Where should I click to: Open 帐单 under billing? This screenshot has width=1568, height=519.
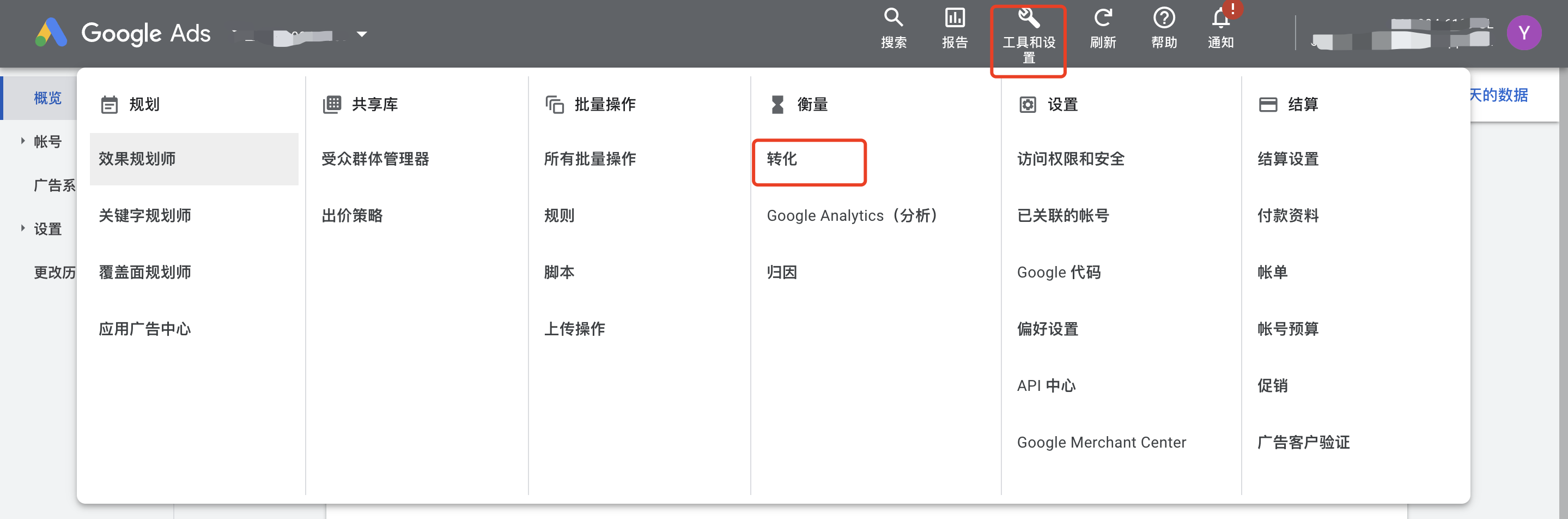(x=1273, y=272)
